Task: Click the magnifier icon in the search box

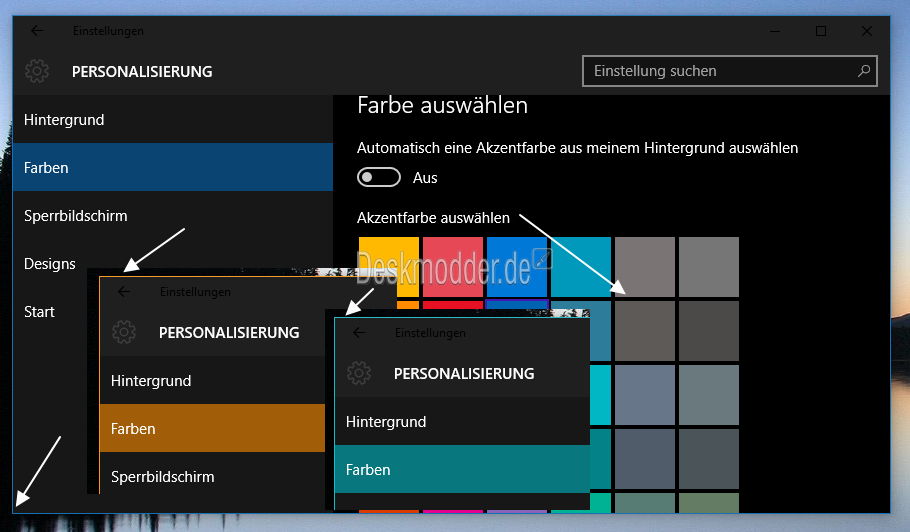Action: [864, 71]
